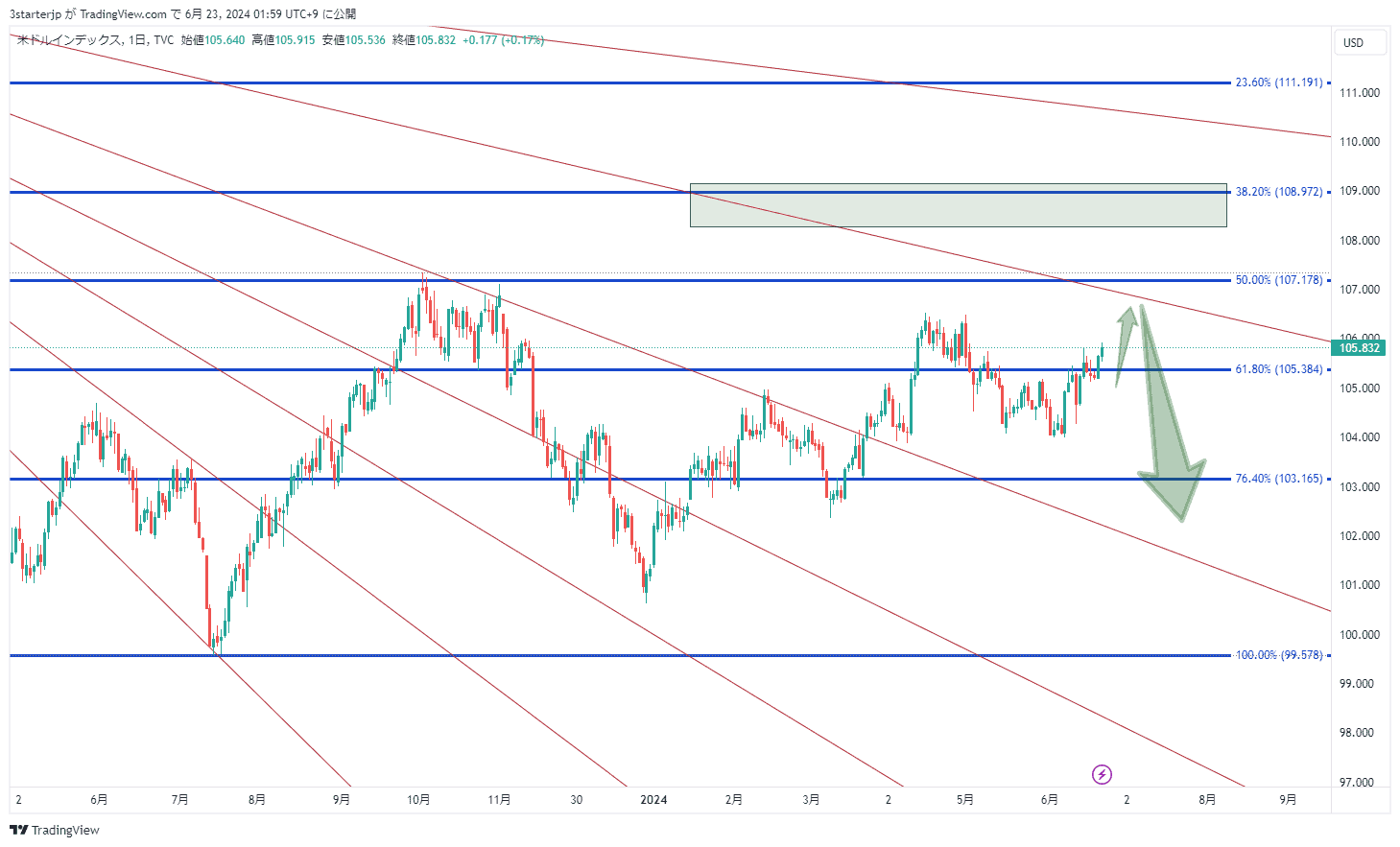Click the 102.000 price axis label
Screen dimensions: 1400x847
(x=1360, y=536)
